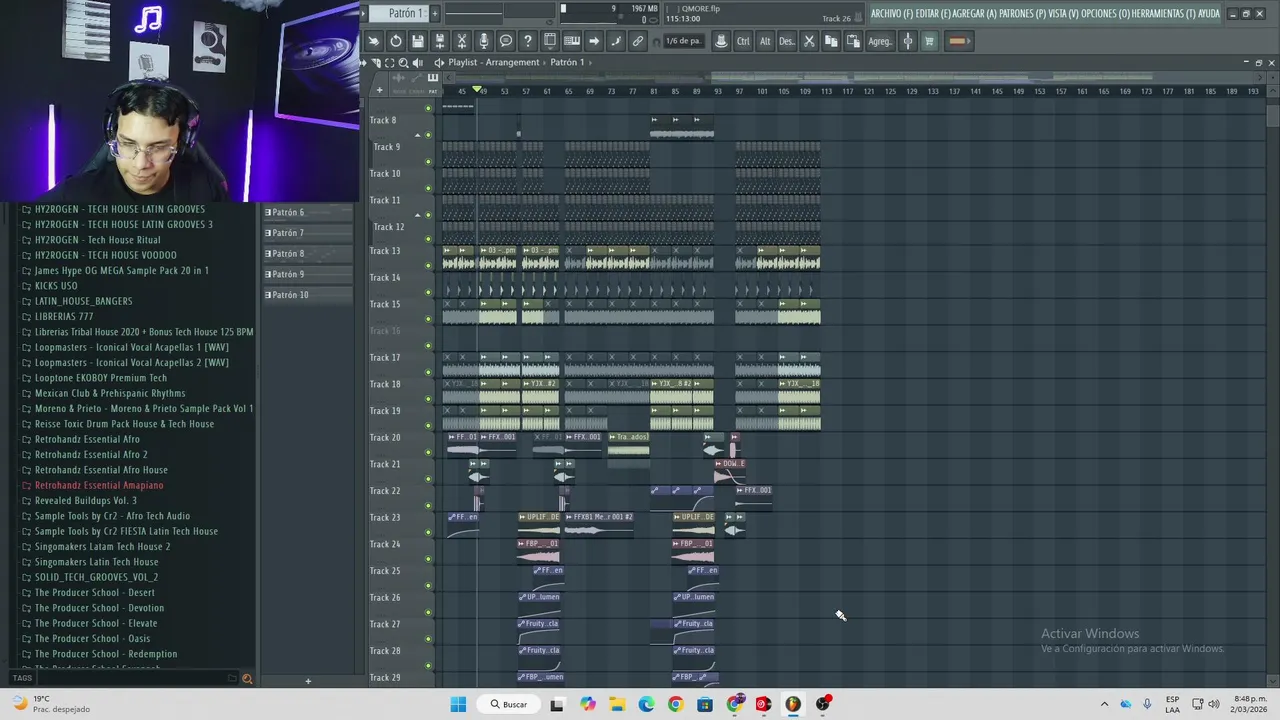Toggle the green mute LED on Track 15
The height and width of the screenshot is (720, 1280).
click(x=429, y=319)
